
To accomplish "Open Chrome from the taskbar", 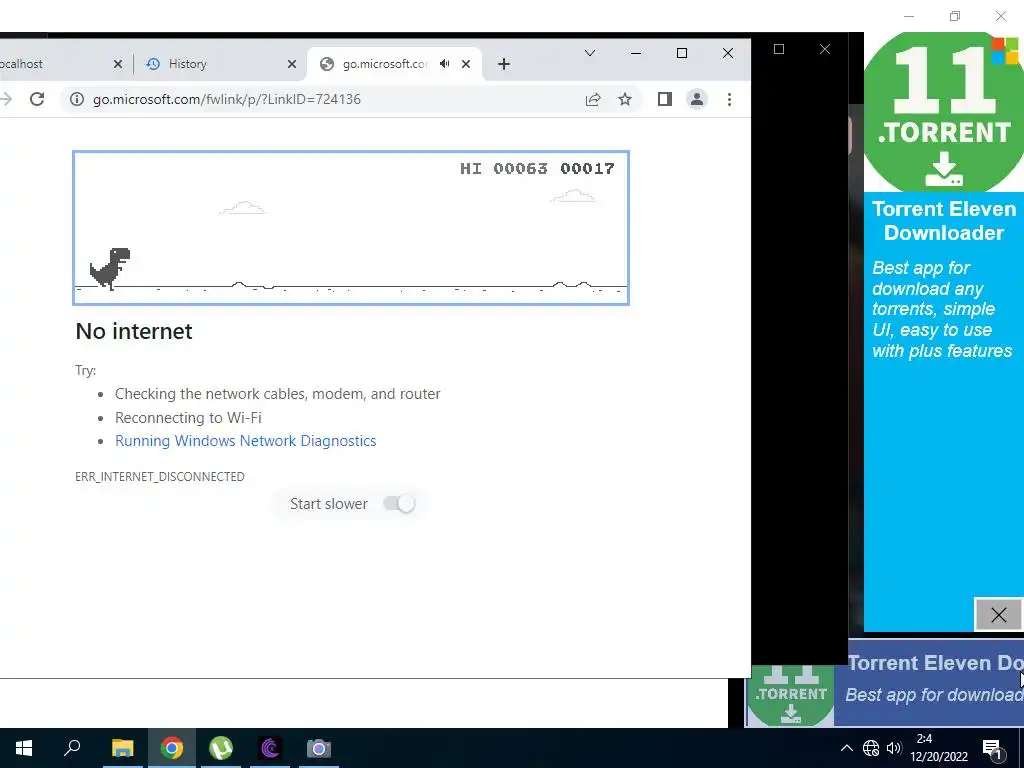I will [x=172, y=748].
